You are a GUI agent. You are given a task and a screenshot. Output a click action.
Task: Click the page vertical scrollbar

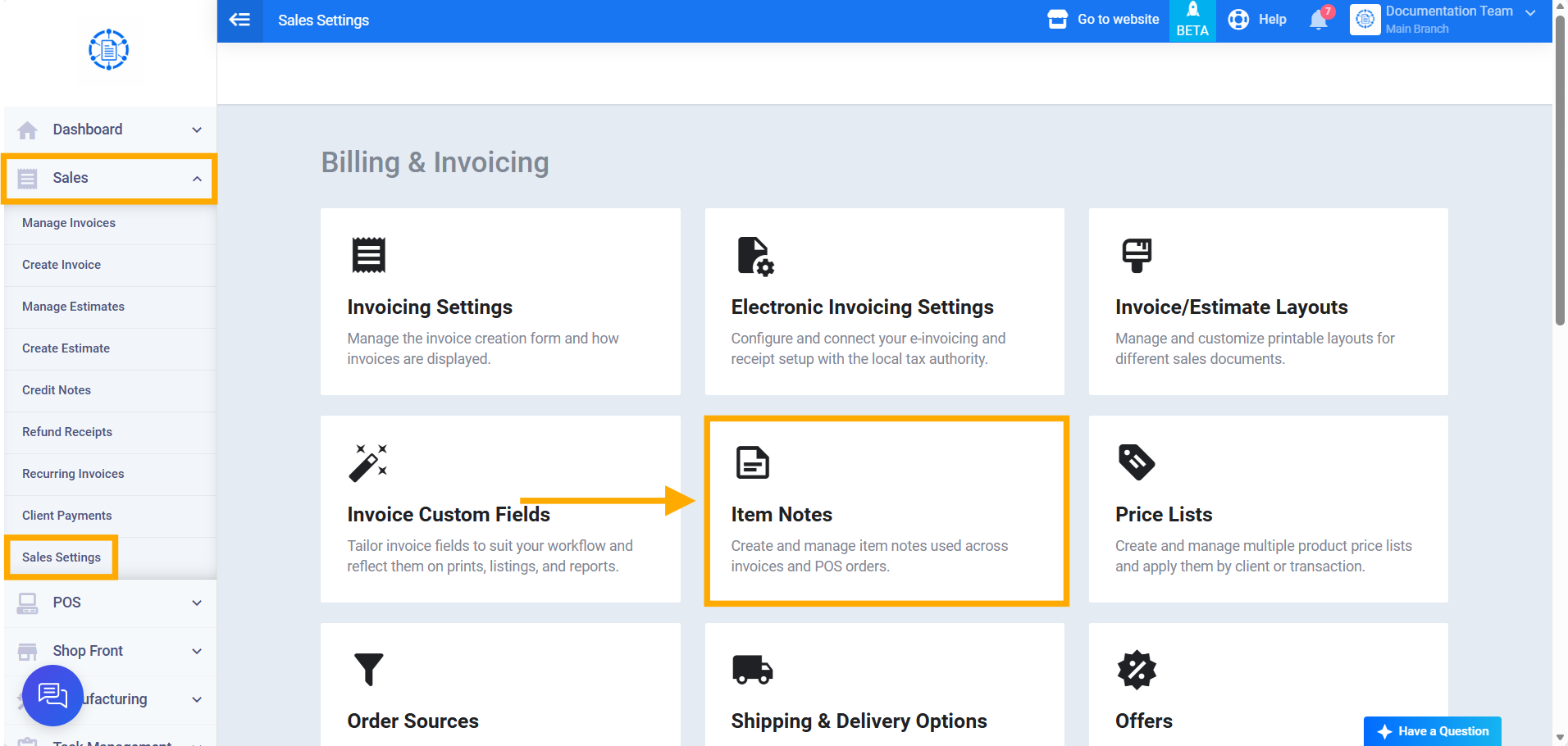tap(1560, 170)
